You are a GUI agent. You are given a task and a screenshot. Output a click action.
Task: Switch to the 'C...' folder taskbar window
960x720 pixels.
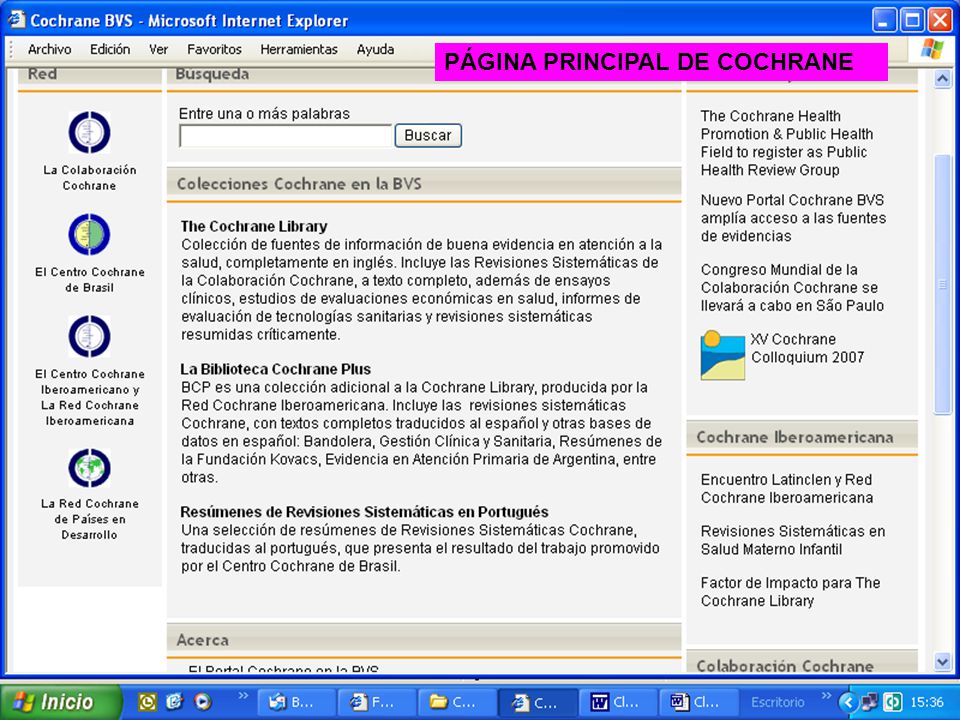click(459, 702)
